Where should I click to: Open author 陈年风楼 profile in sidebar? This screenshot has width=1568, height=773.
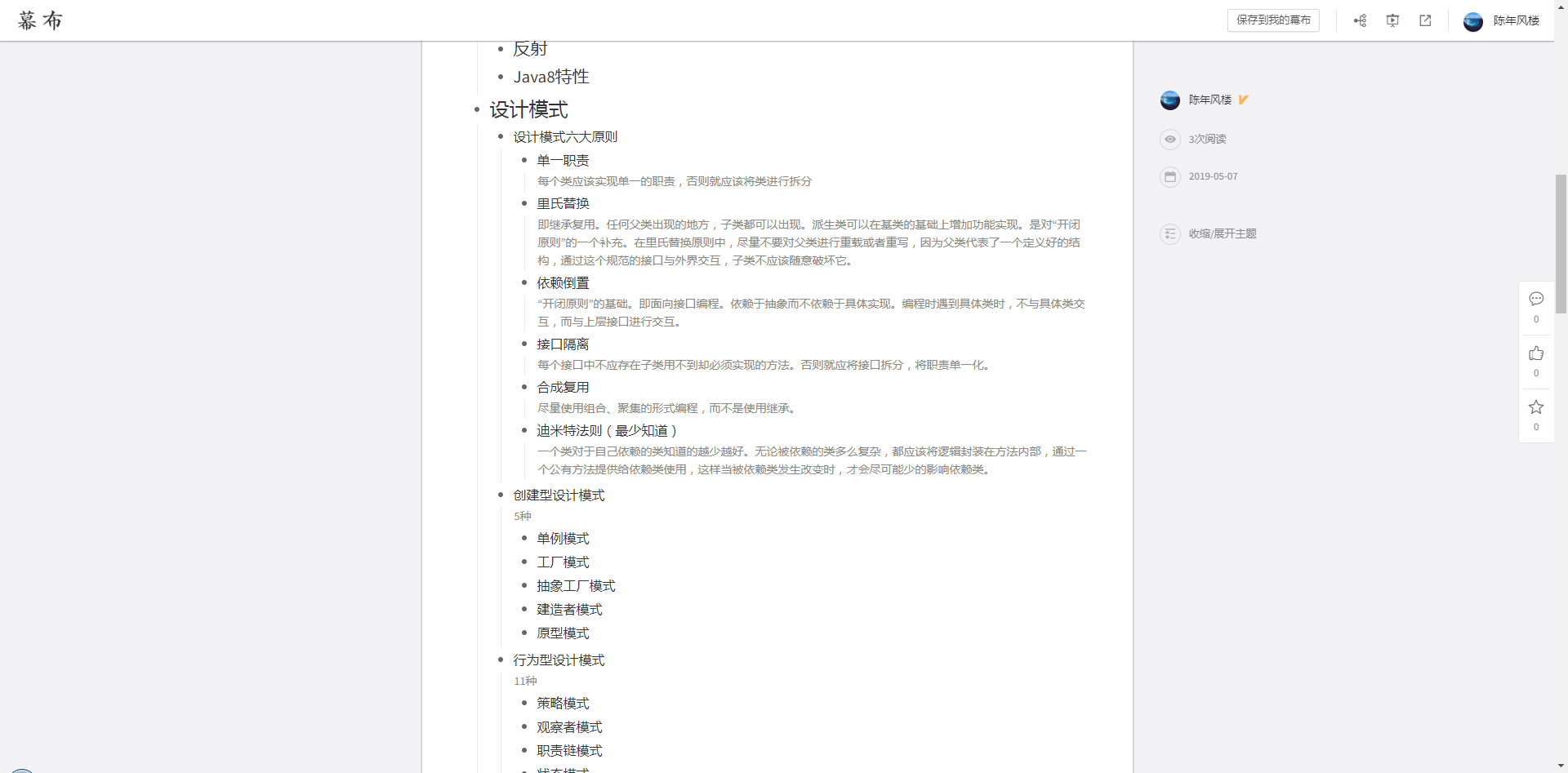[x=1209, y=100]
